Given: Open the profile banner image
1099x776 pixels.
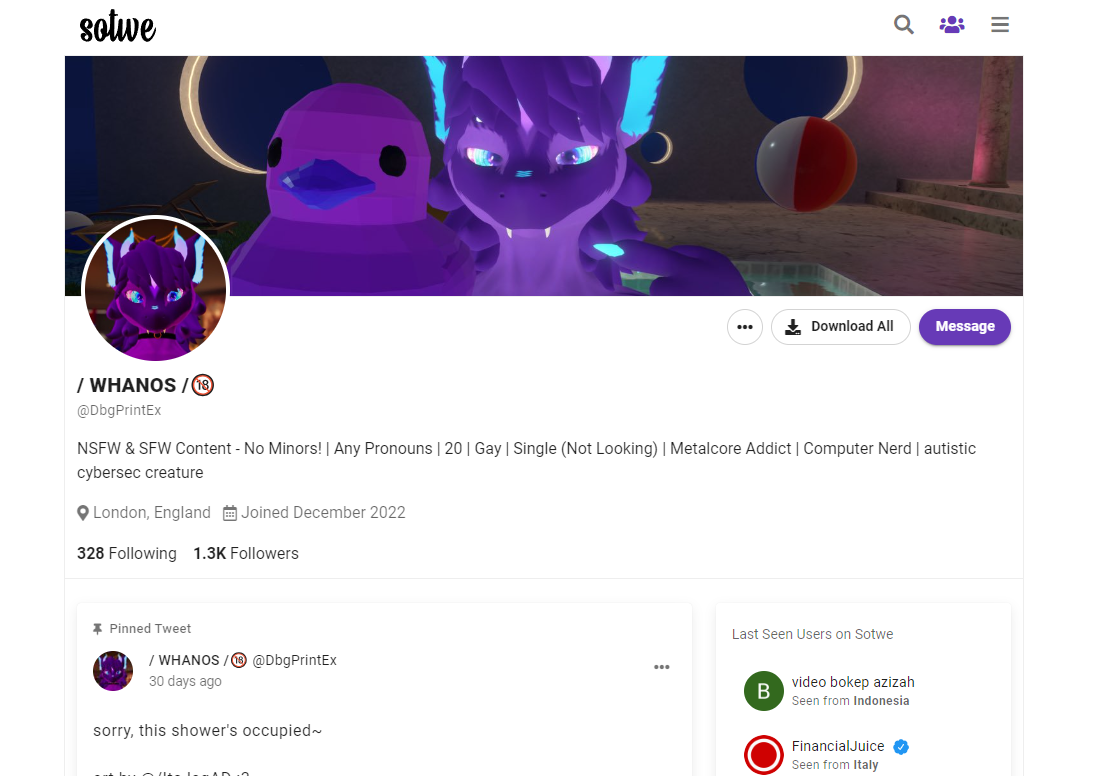Looking at the screenshot, I should 544,176.
